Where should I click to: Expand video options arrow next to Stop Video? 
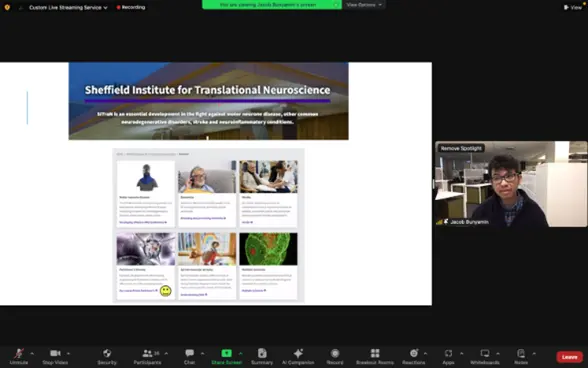(x=68, y=353)
